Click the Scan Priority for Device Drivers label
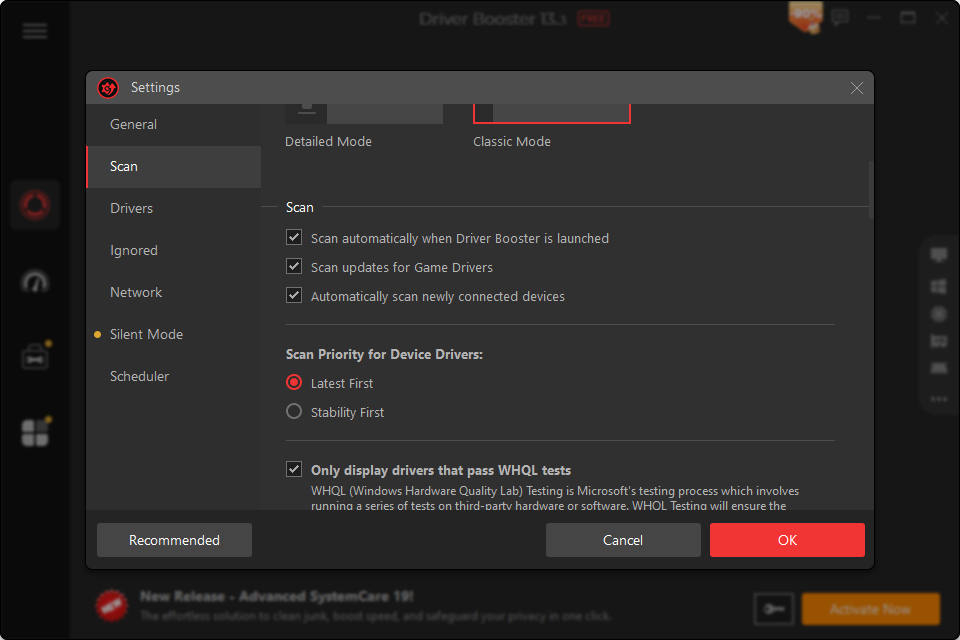The height and width of the screenshot is (640, 960). click(384, 355)
